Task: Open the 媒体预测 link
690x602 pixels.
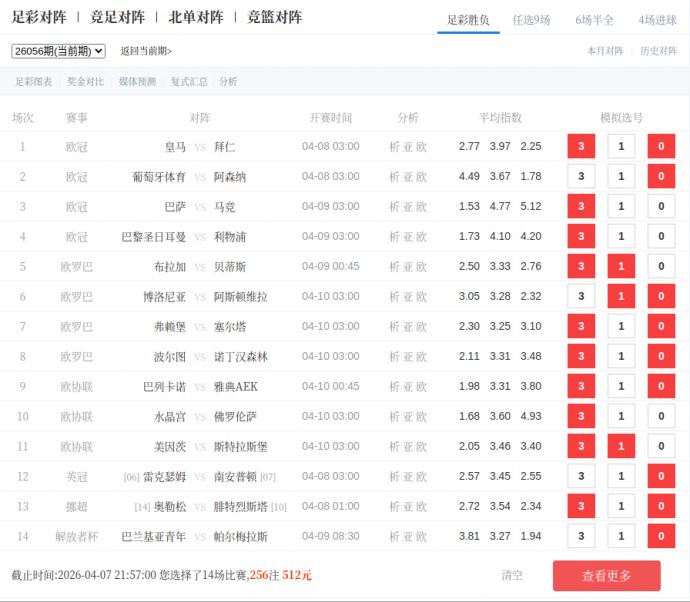Action: [137, 82]
